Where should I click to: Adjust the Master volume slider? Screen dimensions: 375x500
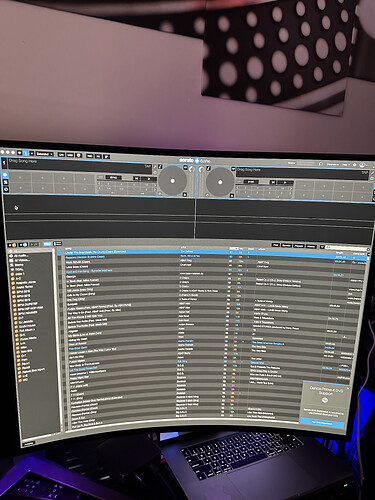pyautogui.click(x=306, y=163)
